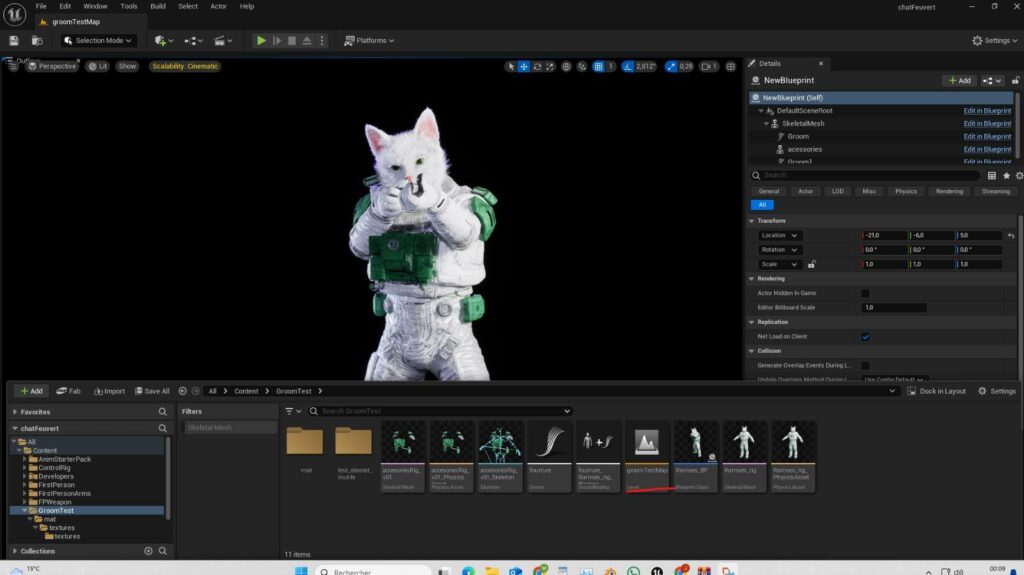1024x575 pixels.
Task: Toggle Actor Hidden In Game checkbox
Action: click(865, 293)
